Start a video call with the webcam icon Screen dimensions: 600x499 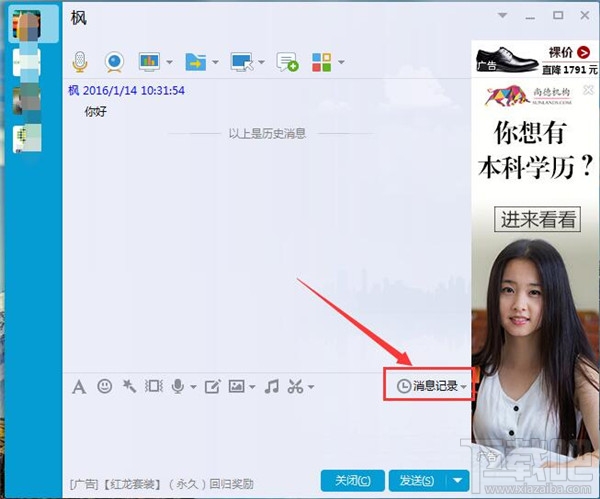(x=114, y=62)
